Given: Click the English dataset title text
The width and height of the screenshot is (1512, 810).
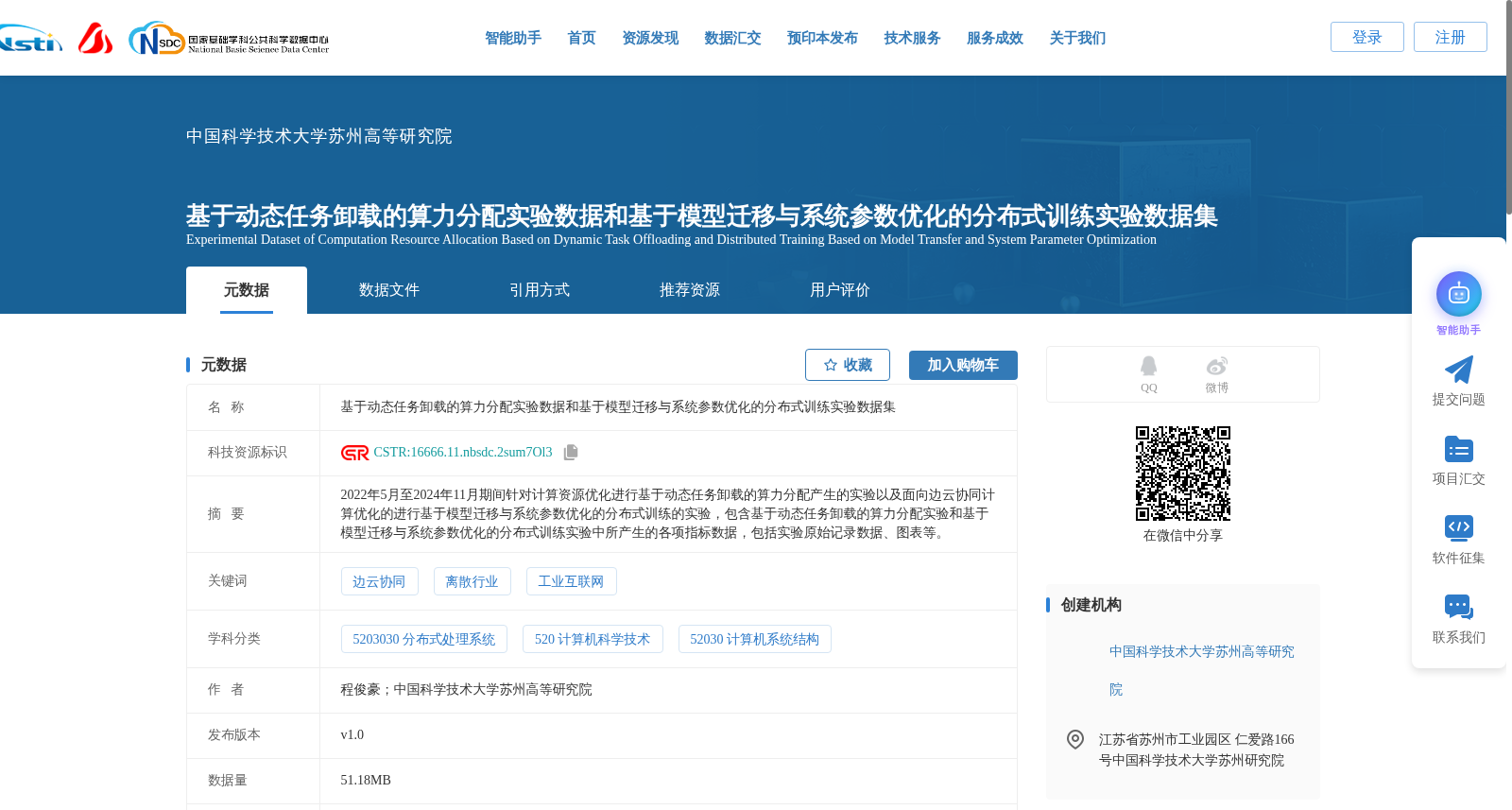Looking at the screenshot, I should click(x=671, y=240).
